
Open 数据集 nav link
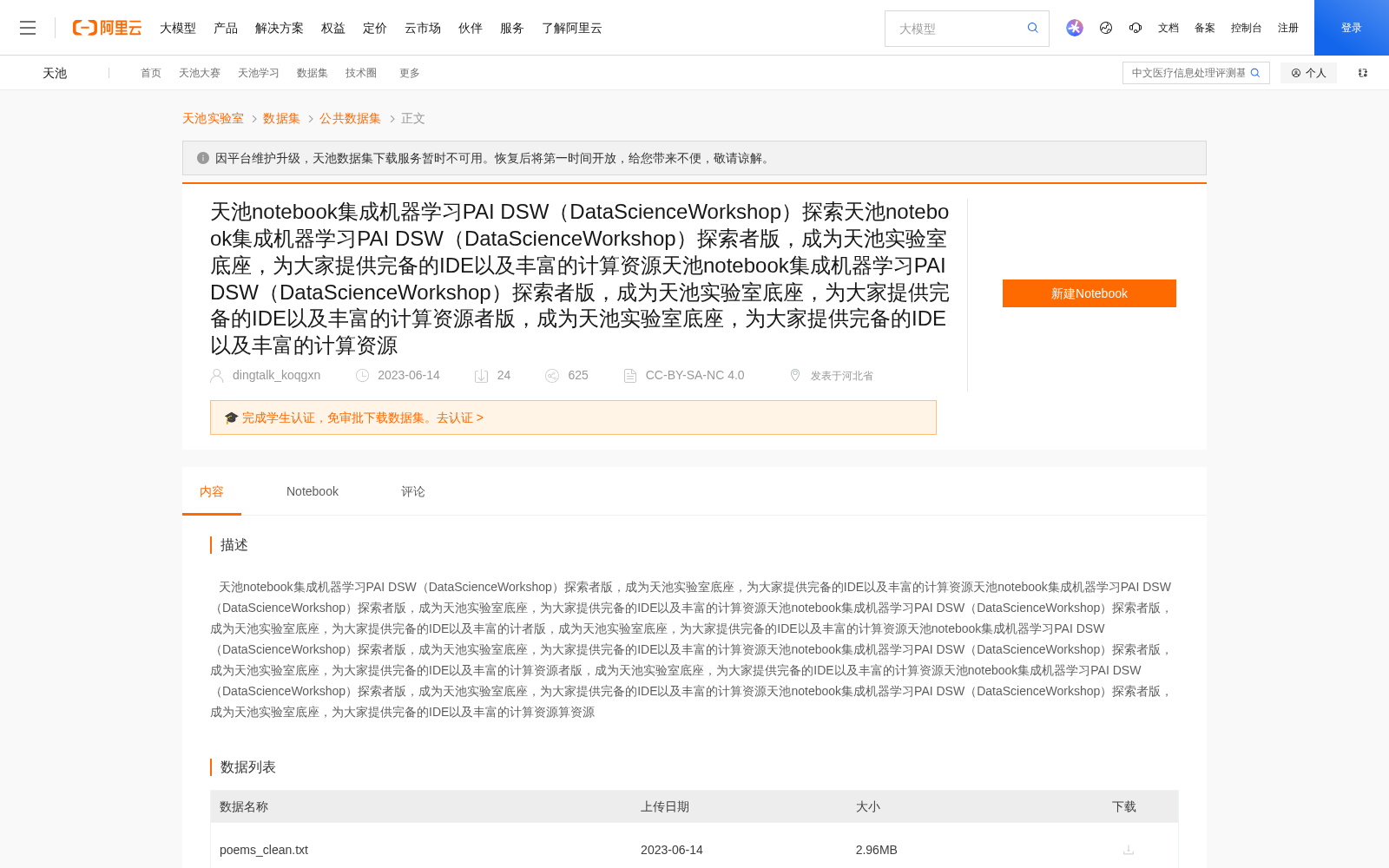tap(313, 73)
